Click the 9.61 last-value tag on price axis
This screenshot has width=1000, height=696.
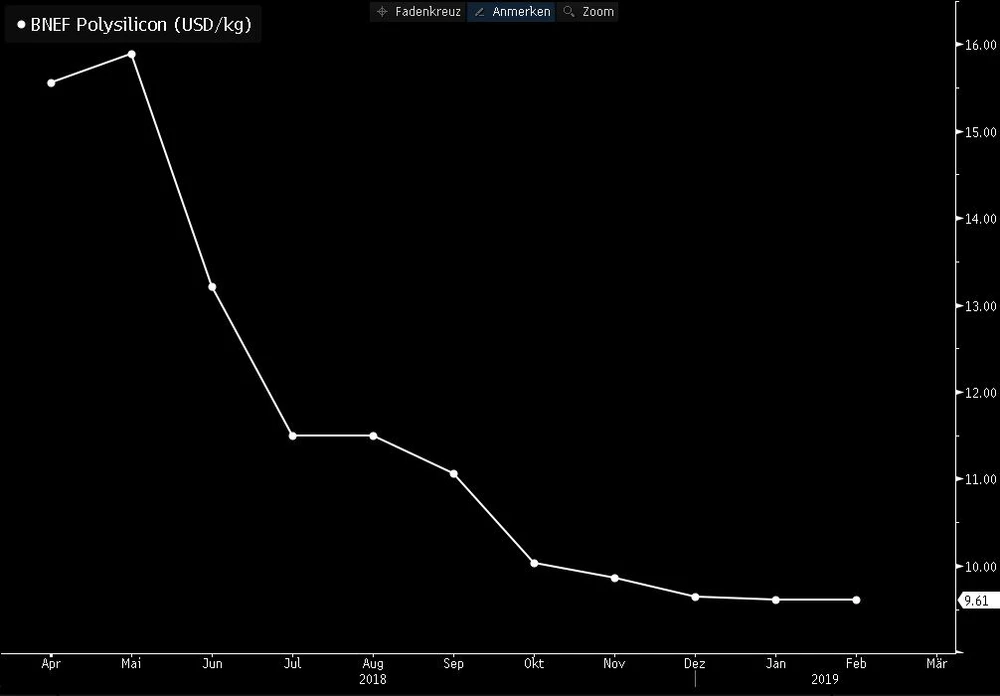(x=973, y=601)
